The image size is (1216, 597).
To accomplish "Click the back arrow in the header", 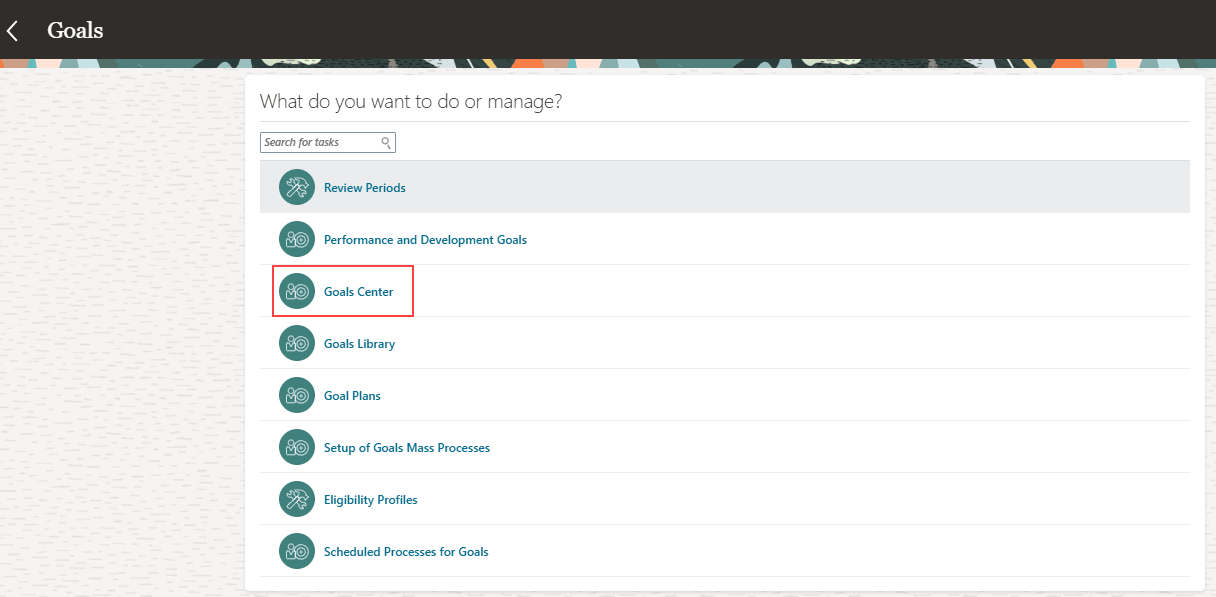I will click(14, 30).
